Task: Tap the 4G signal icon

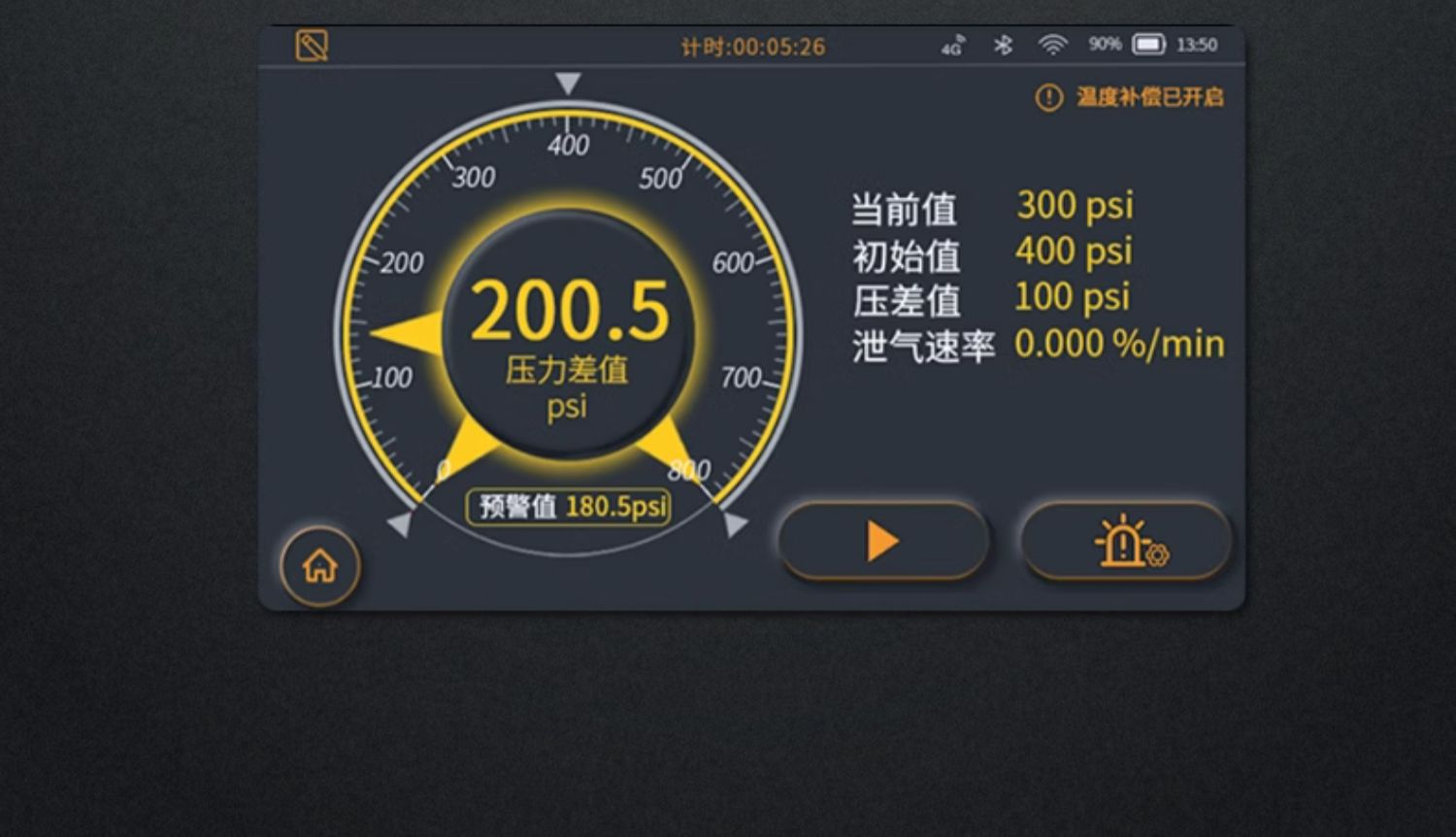Action: click(x=952, y=45)
